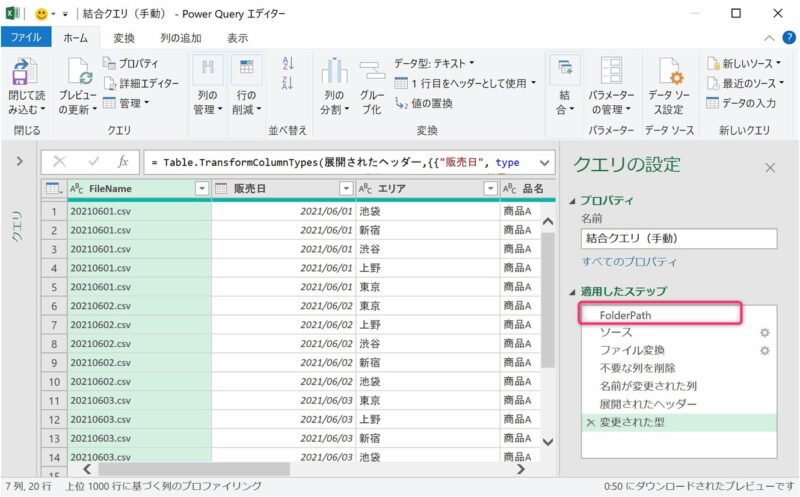The height and width of the screenshot is (497, 800).
Task: Click the horizontal scrollbar left arrow
Action: click(87, 469)
